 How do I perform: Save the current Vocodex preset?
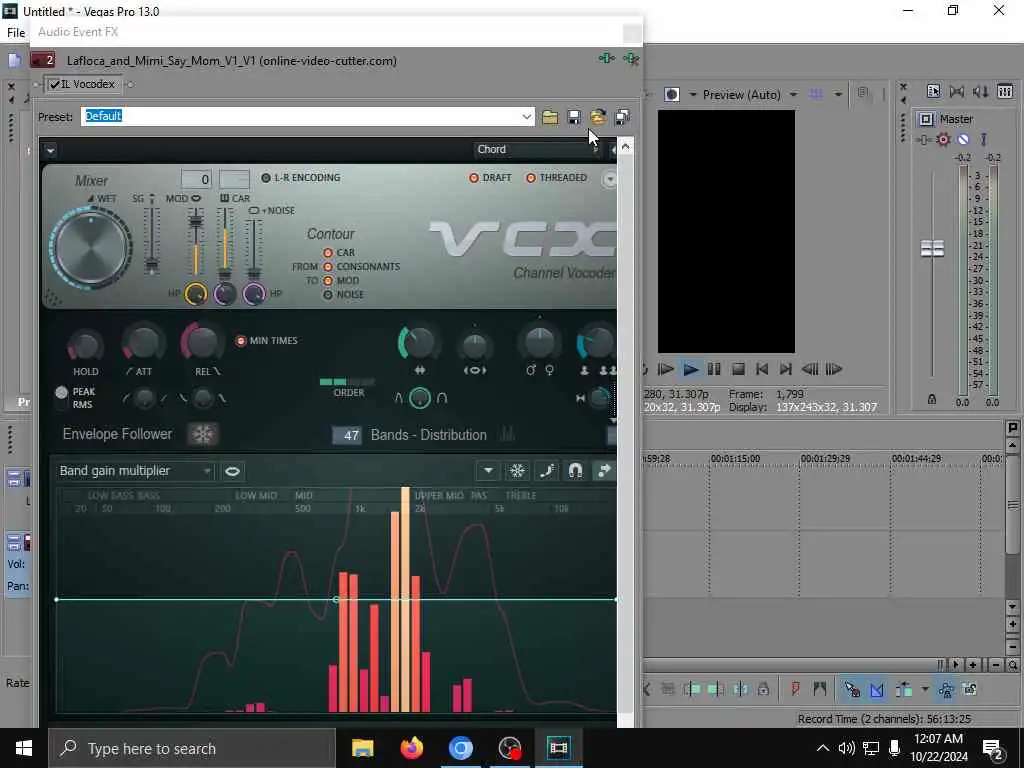[574, 117]
